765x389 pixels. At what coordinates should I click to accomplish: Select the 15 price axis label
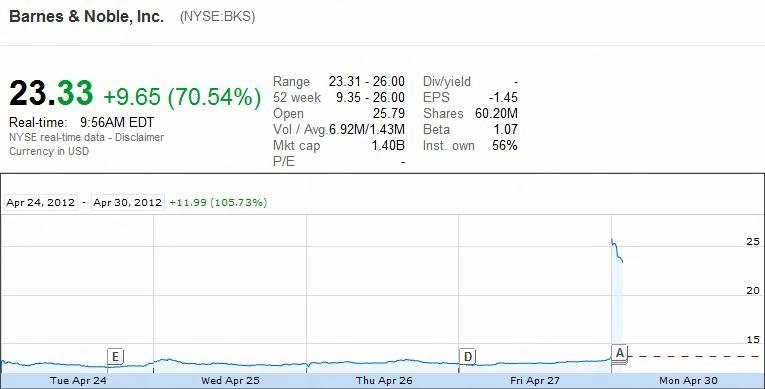pos(753,339)
